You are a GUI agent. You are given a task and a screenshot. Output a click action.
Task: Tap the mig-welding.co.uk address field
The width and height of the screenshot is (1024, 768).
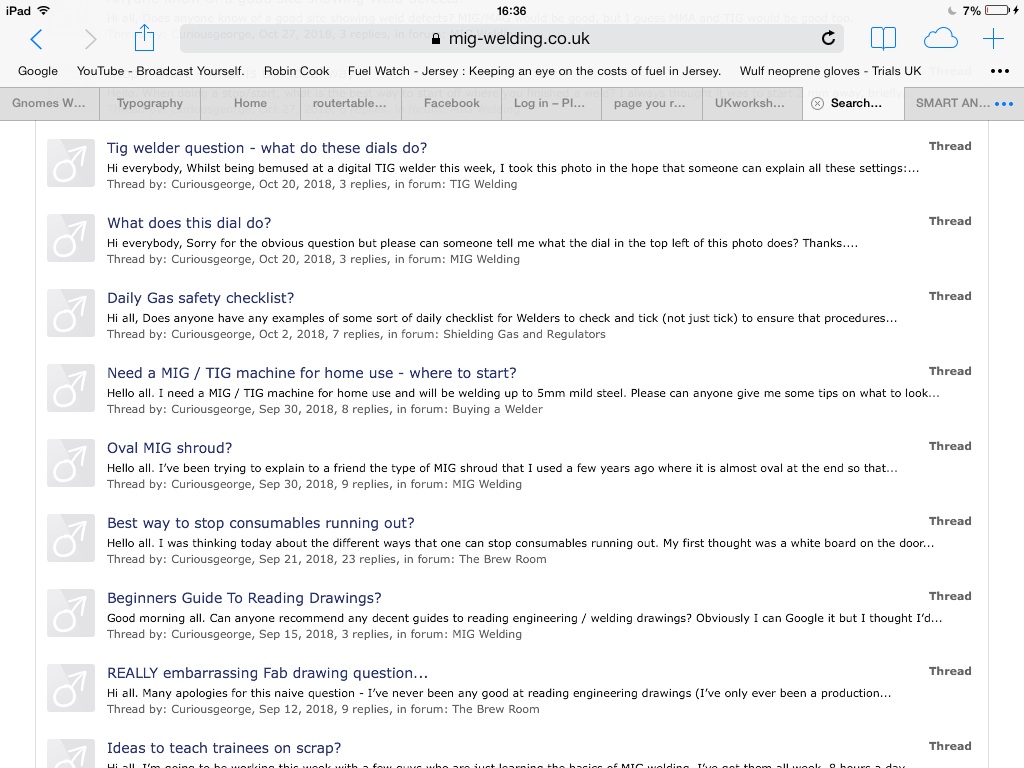pos(511,39)
